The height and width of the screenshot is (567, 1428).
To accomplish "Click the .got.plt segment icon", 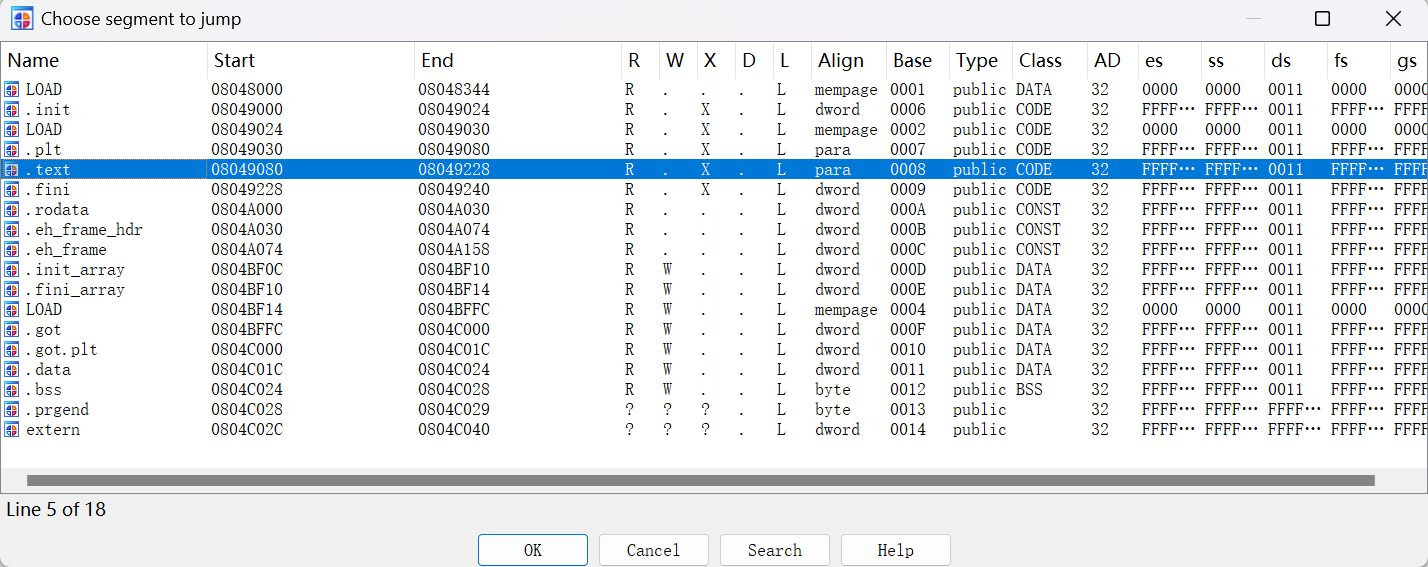I will (12, 350).
